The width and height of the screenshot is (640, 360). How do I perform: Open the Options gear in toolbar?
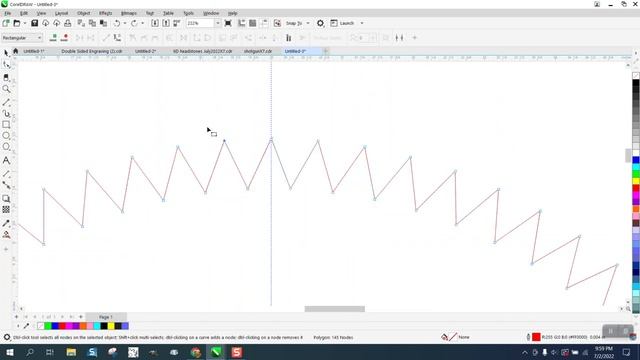coord(320,23)
